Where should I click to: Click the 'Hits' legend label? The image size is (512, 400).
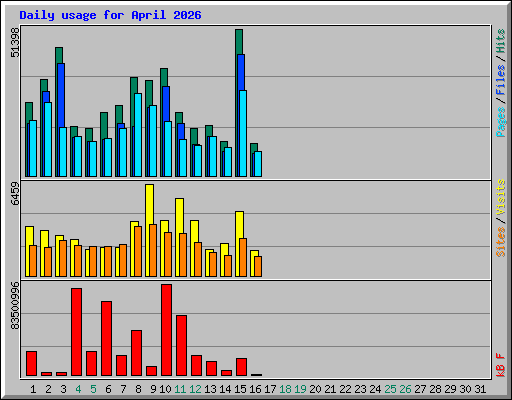click(x=501, y=41)
